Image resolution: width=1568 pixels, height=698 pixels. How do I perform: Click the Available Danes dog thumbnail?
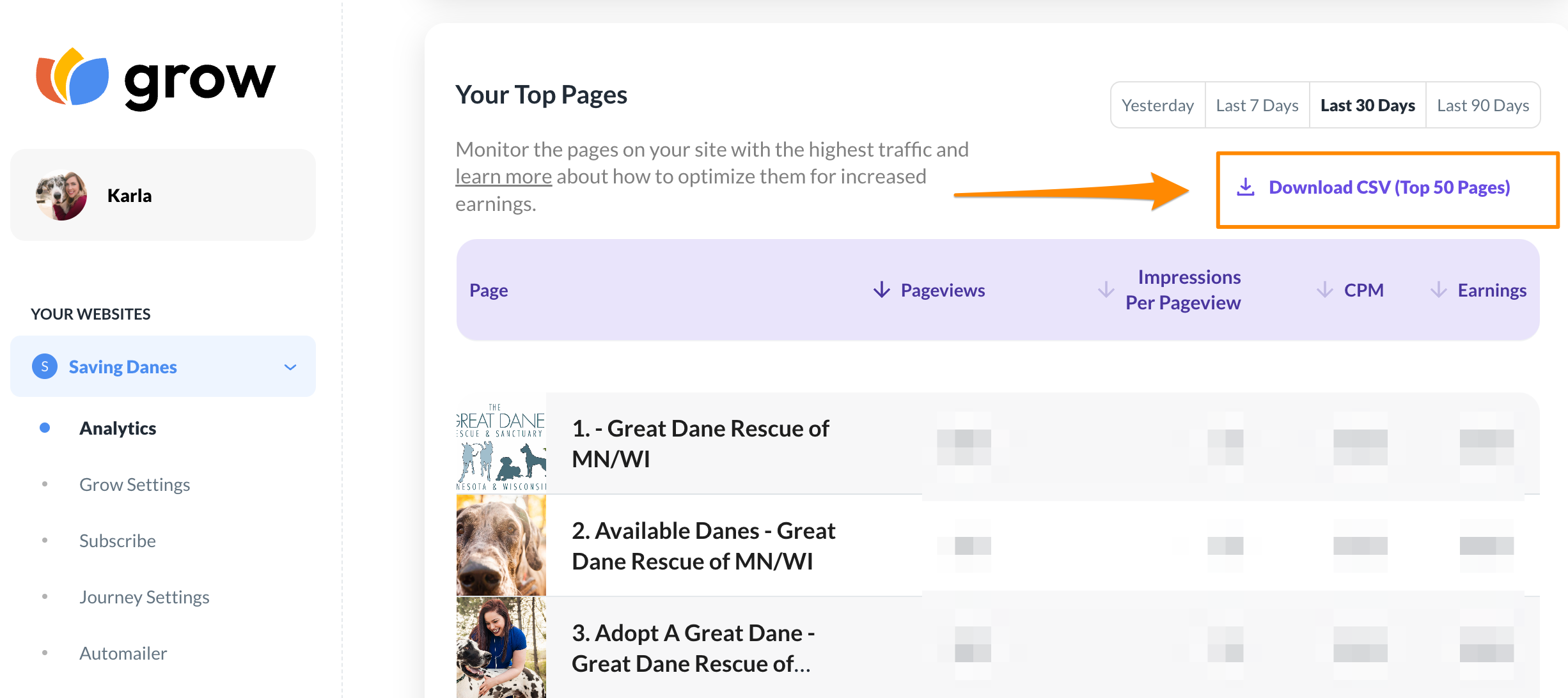coord(501,546)
